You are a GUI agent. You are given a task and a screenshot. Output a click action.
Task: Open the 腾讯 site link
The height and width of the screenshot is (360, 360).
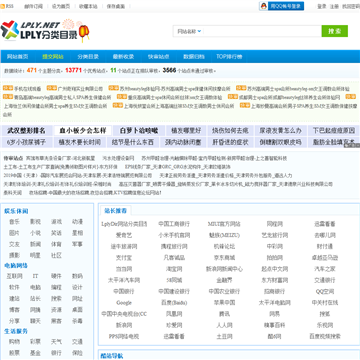tap(224, 314)
